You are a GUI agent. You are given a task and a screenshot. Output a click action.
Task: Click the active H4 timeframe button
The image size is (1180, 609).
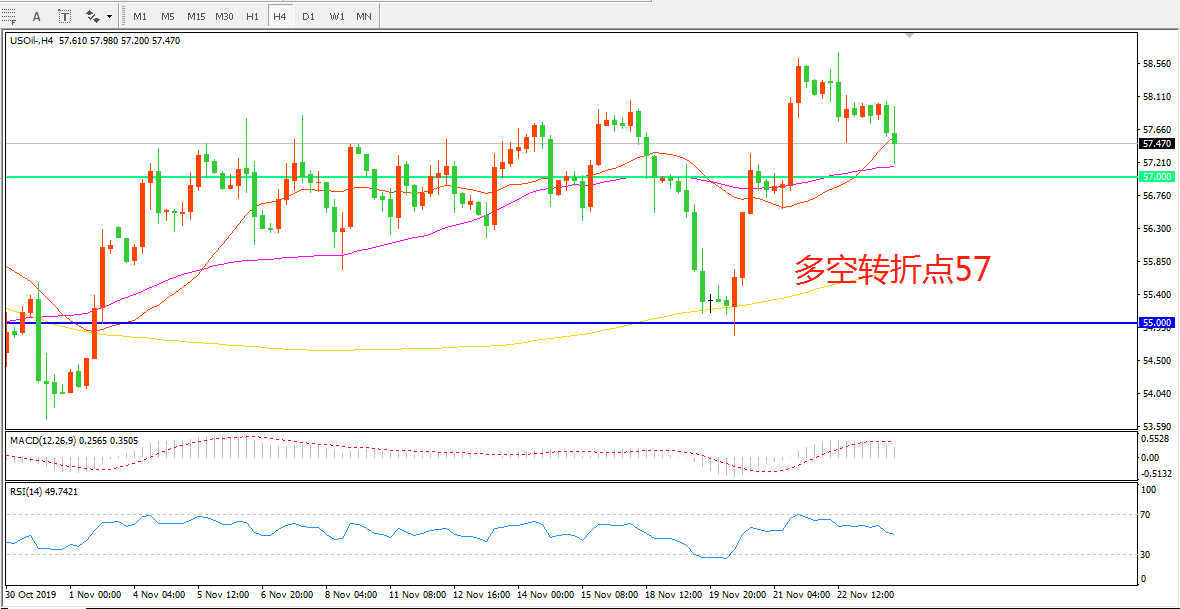point(280,16)
